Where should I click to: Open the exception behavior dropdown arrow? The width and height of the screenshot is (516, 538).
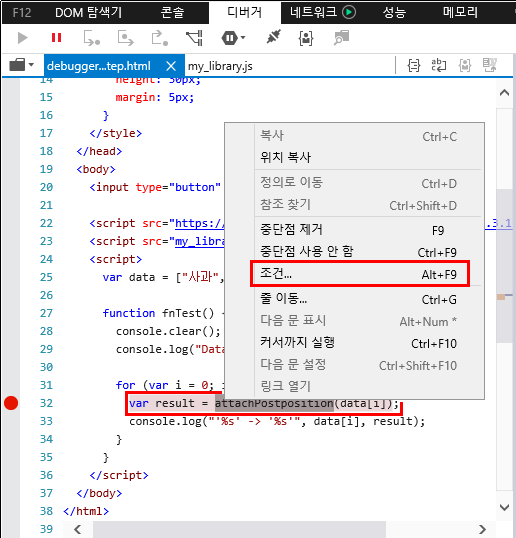(243, 37)
